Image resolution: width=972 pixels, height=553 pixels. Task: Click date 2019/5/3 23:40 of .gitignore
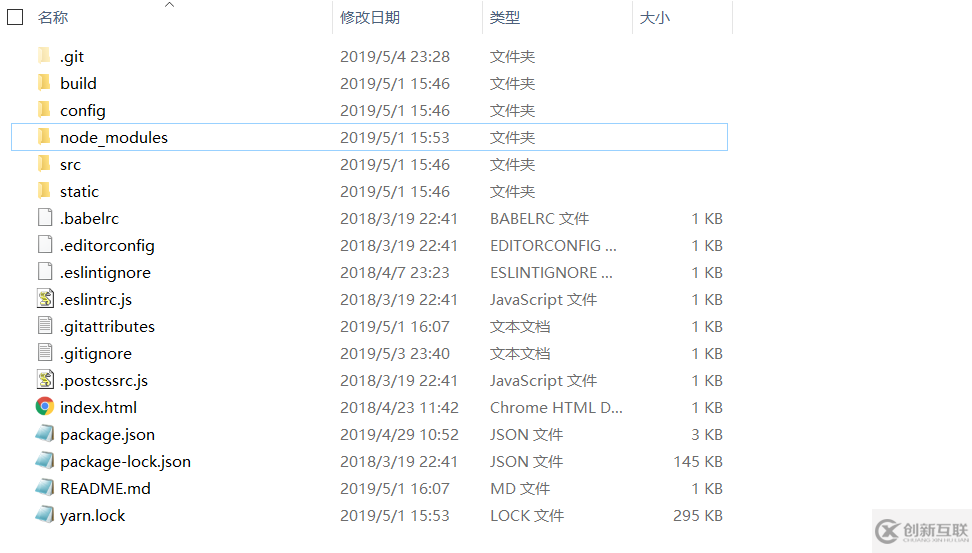[395, 353]
